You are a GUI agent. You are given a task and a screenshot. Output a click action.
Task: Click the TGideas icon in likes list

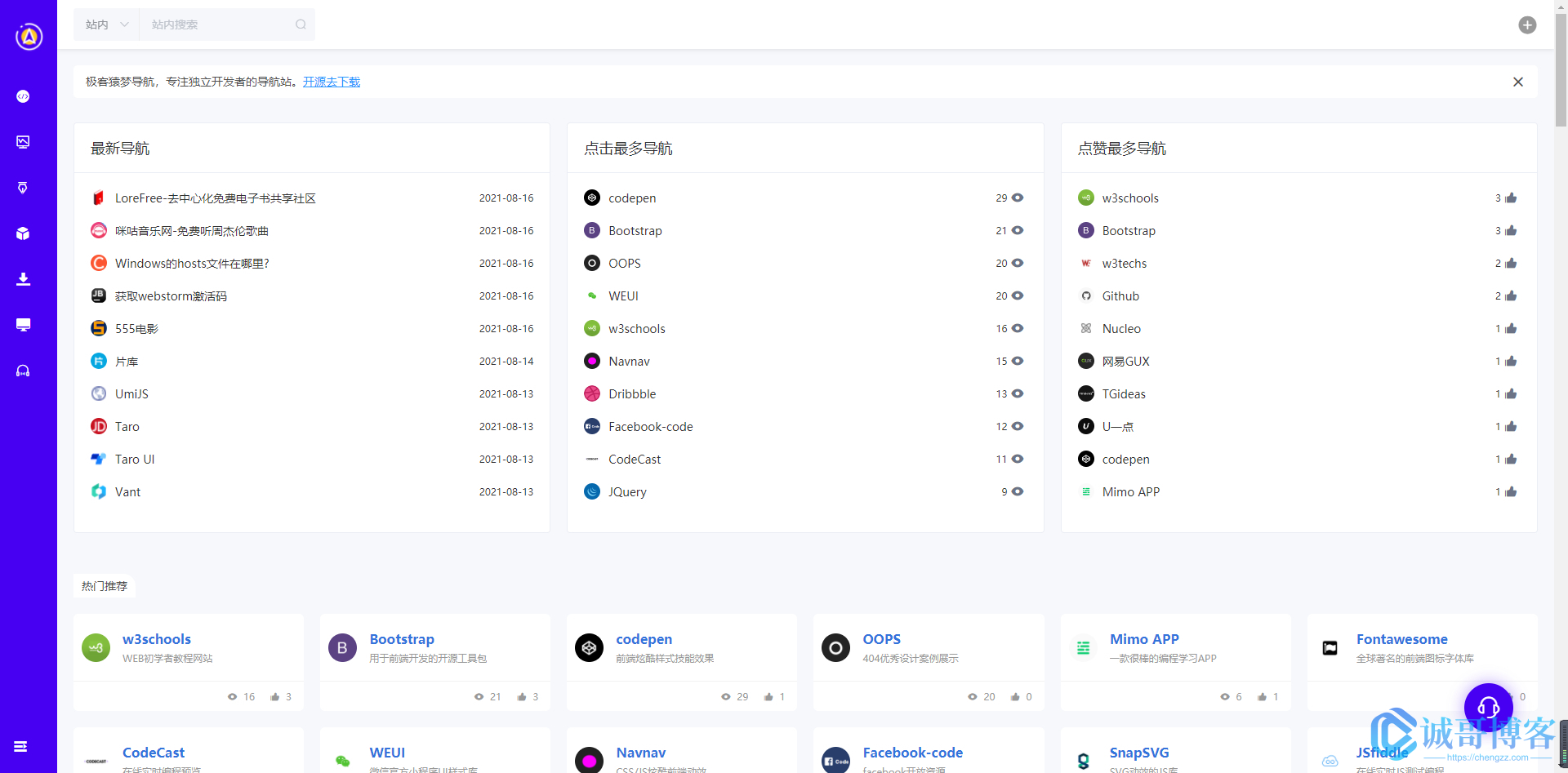[x=1086, y=393]
